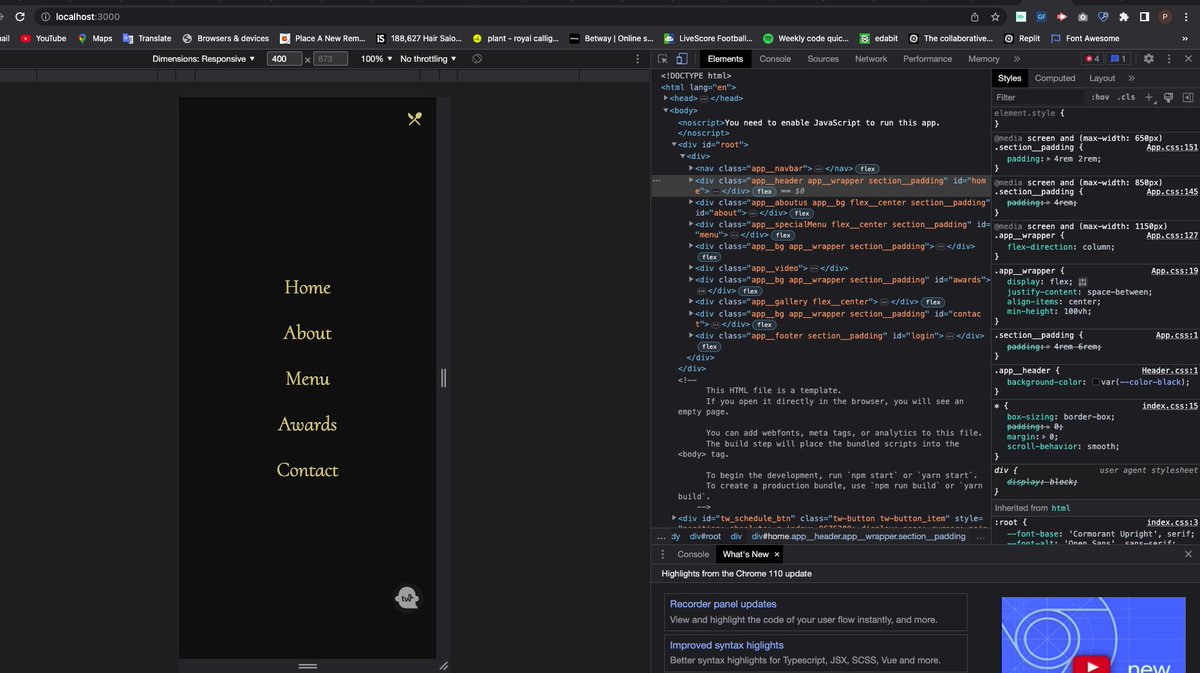The width and height of the screenshot is (1200, 673).
Task: Open the No throttling dropdown
Action: 428,59
